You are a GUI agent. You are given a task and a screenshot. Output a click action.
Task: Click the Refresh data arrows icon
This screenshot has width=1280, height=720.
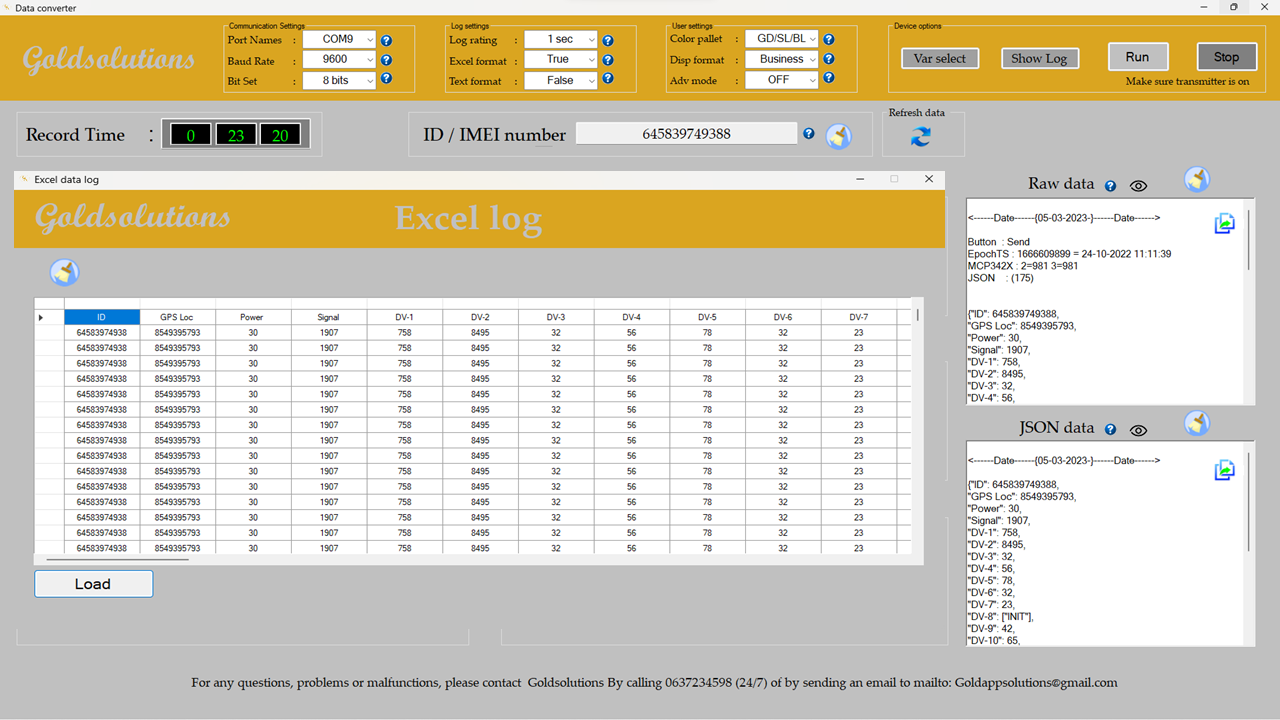[921, 138]
